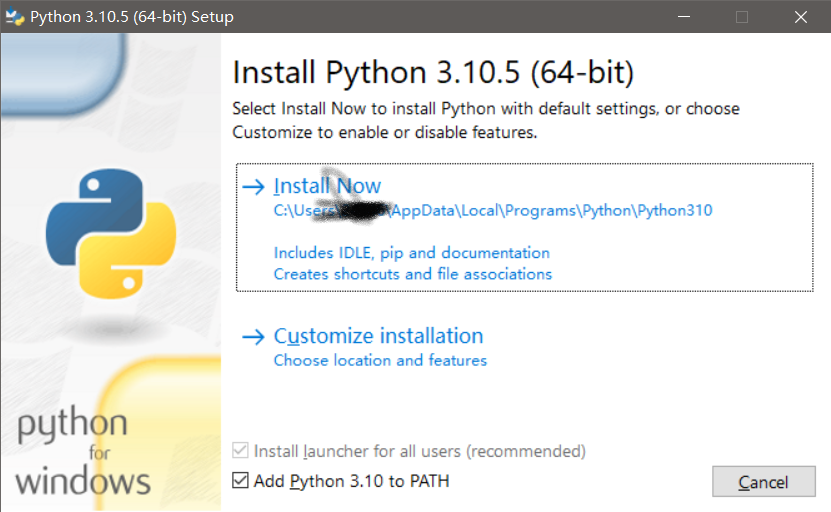Click the 'Install Python 3.10.5 (64-bit)' heading

(x=433, y=72)
